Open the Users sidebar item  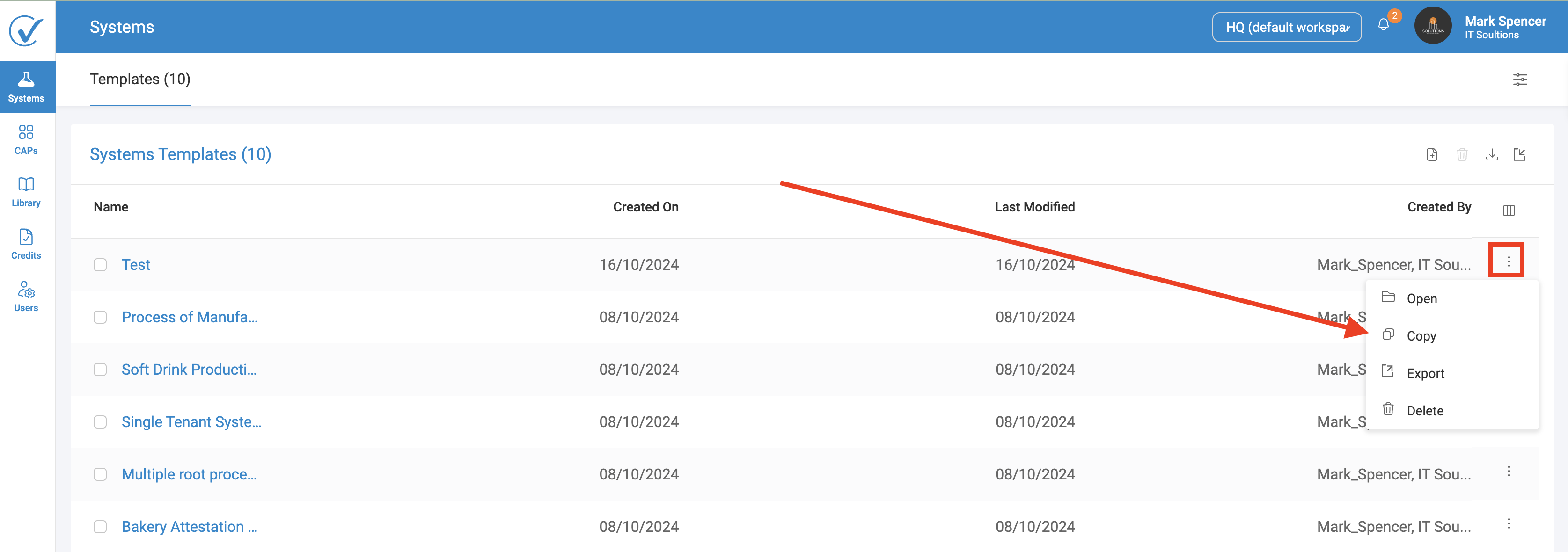point(26,297)
